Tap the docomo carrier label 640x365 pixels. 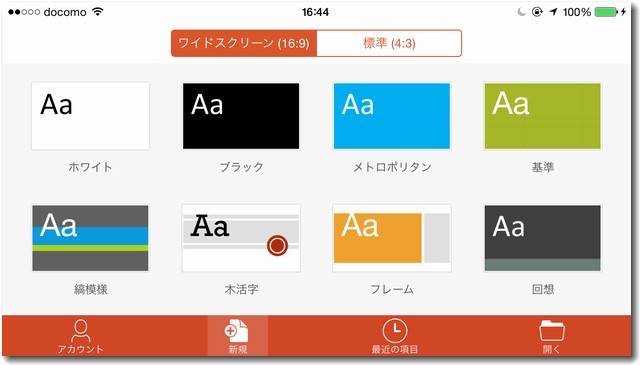65,12
